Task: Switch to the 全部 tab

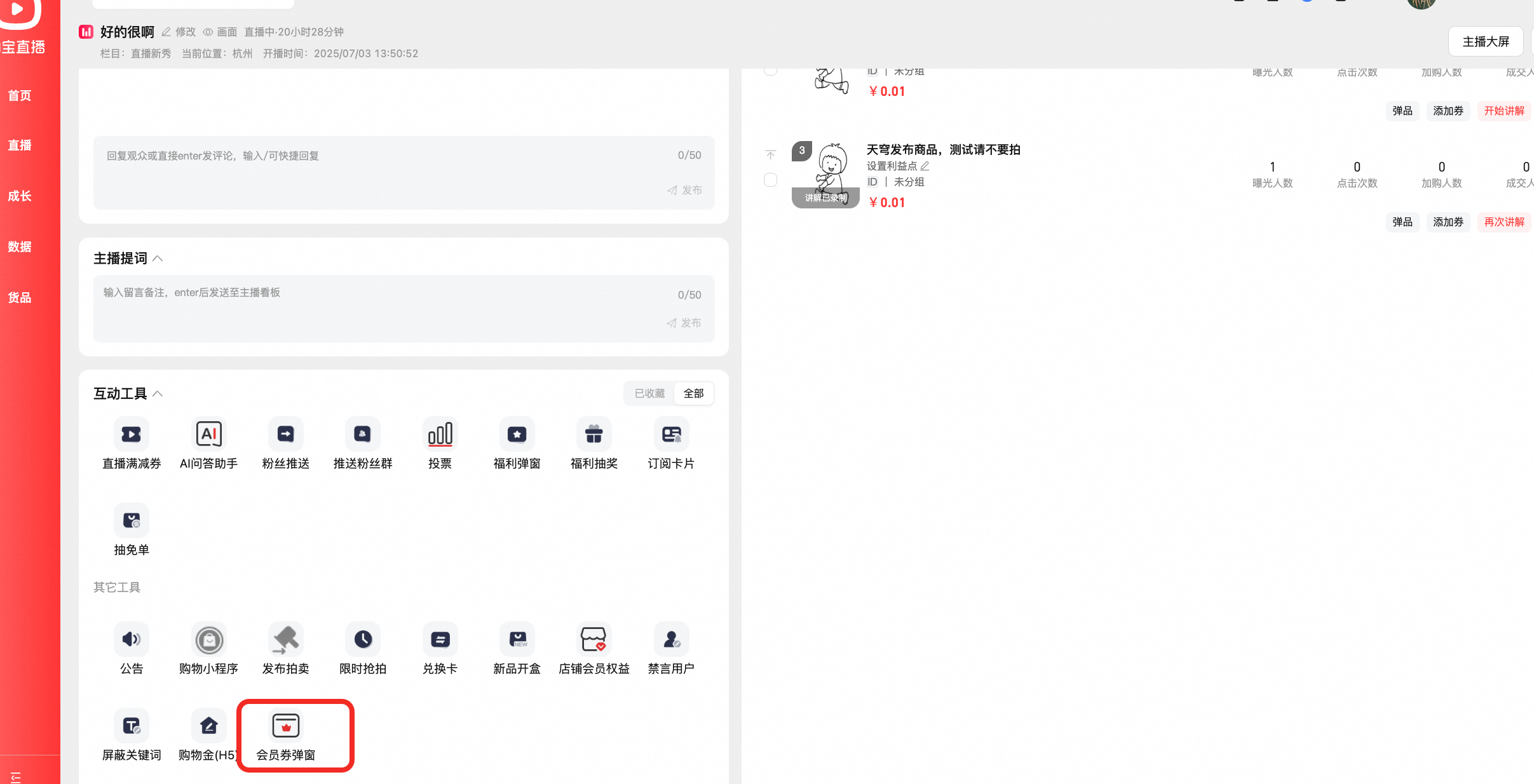Action: 693,393
